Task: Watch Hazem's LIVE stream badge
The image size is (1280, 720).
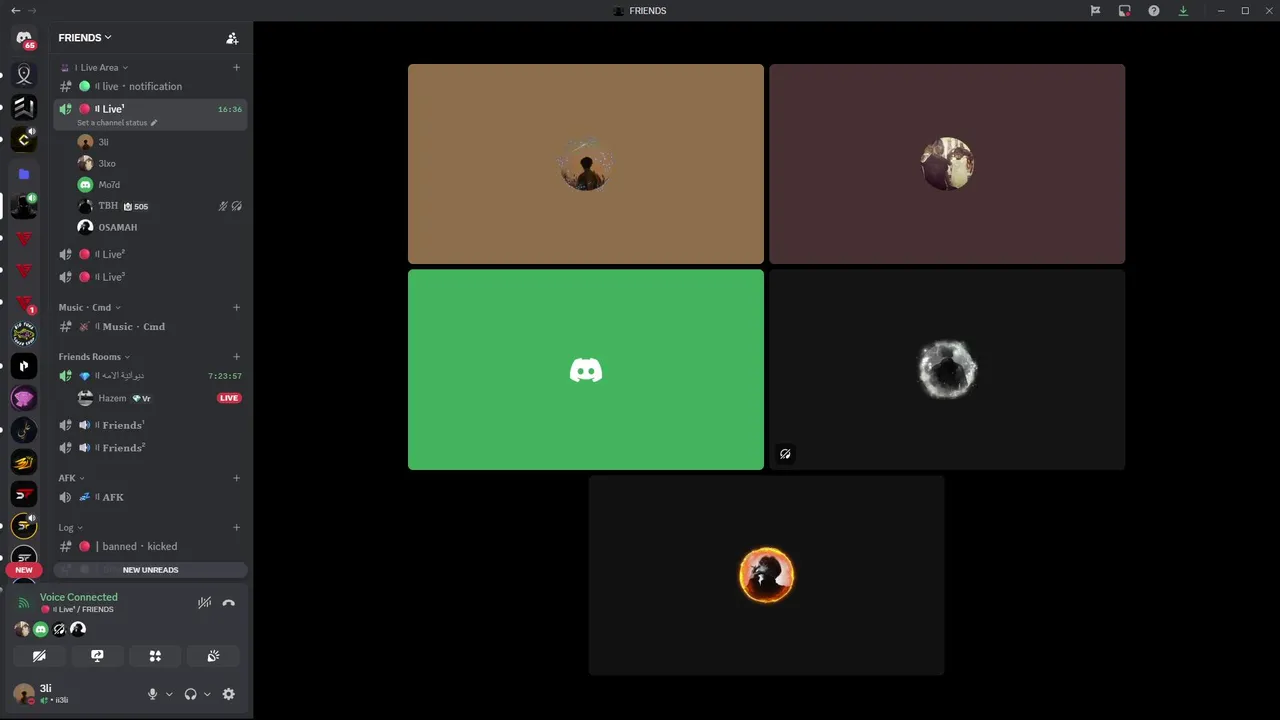Action: coord(229,398)
